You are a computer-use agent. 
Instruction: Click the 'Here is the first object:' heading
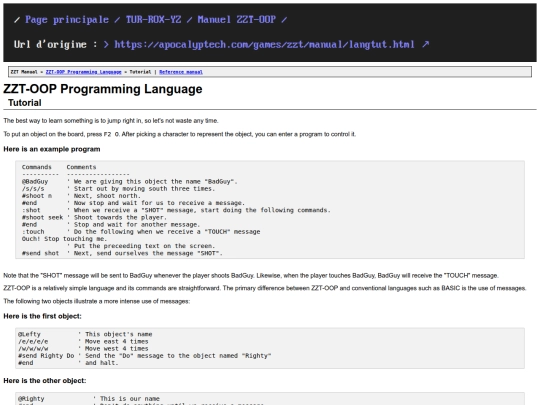(42, 316)
